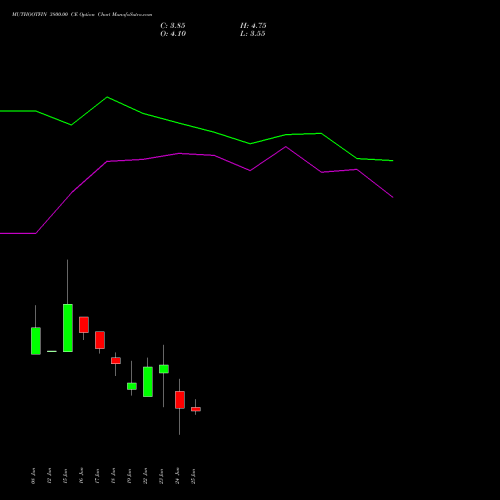
Task: Select the last small red candle for 25 Jan
Action: (196, 409)
